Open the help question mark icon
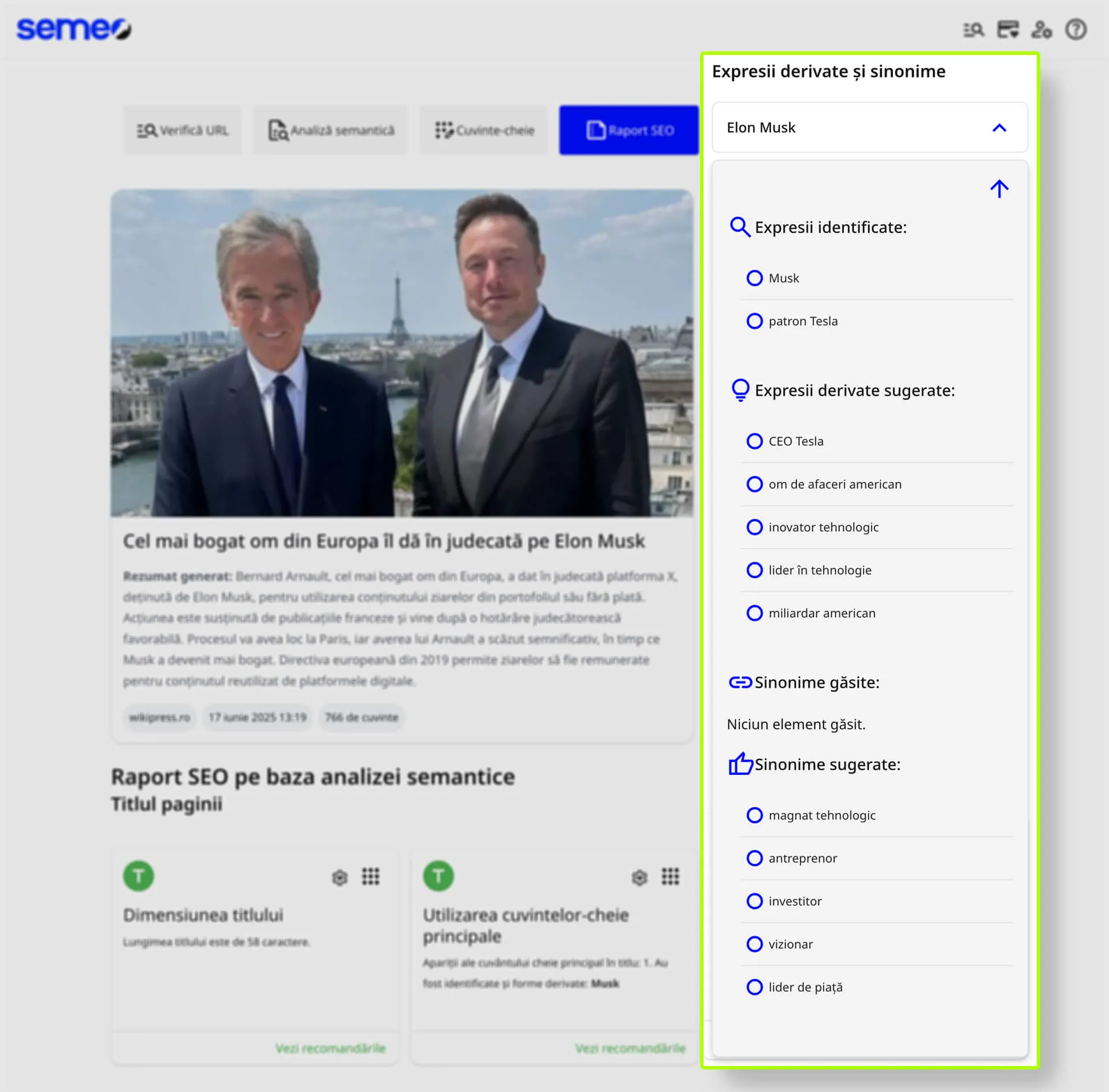This screenshot has height=1092, width=1109. pyautogui.click(x=1075, y=29)
